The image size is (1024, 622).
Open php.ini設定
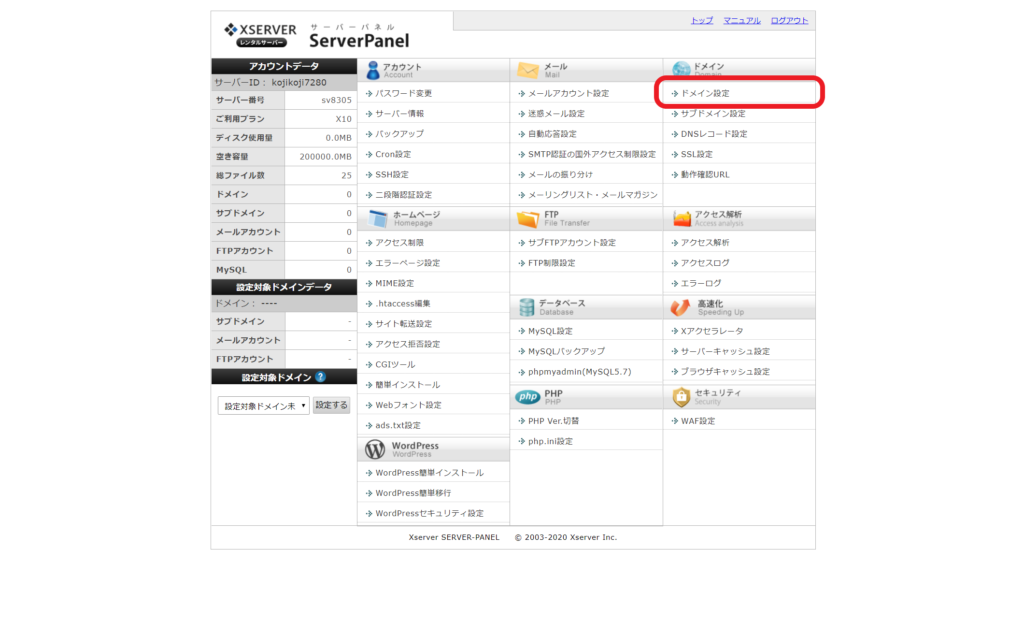coord(551,442)
